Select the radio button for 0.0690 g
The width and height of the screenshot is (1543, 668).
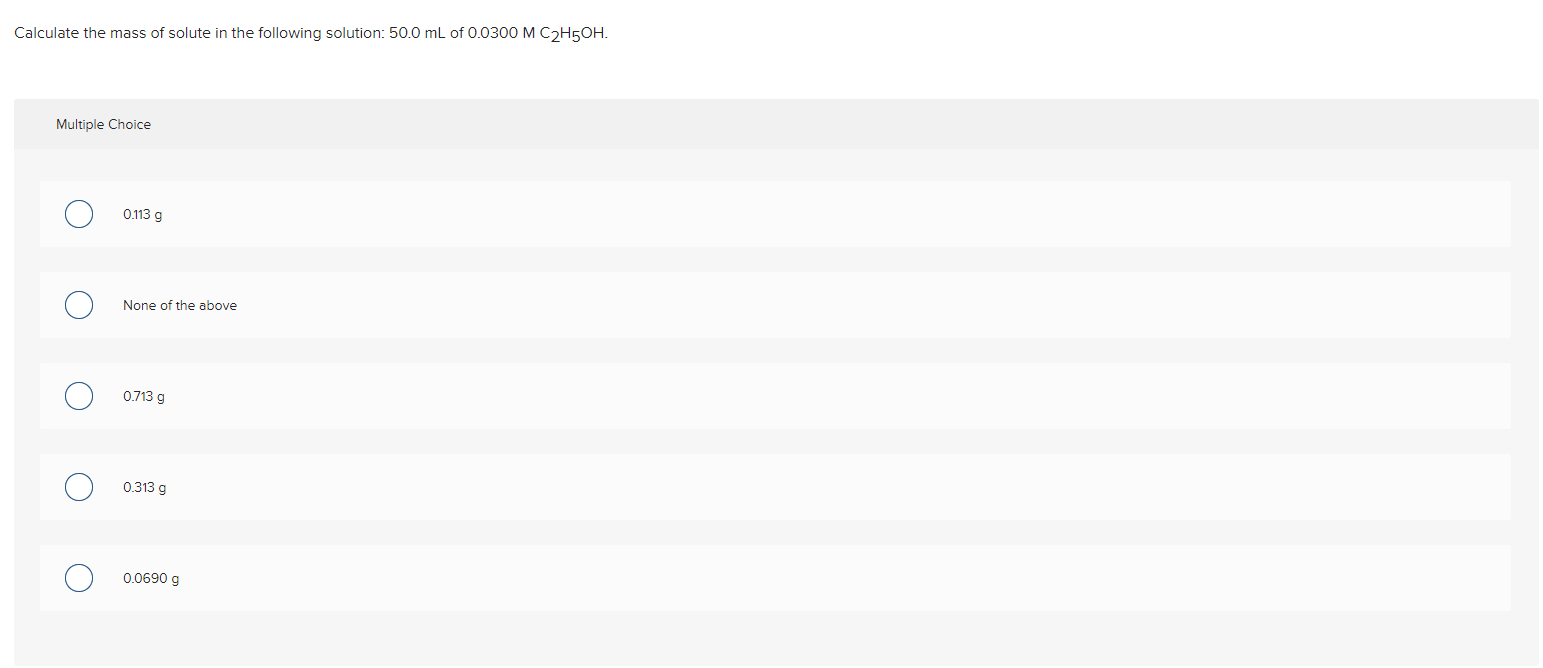pos(79,578)
